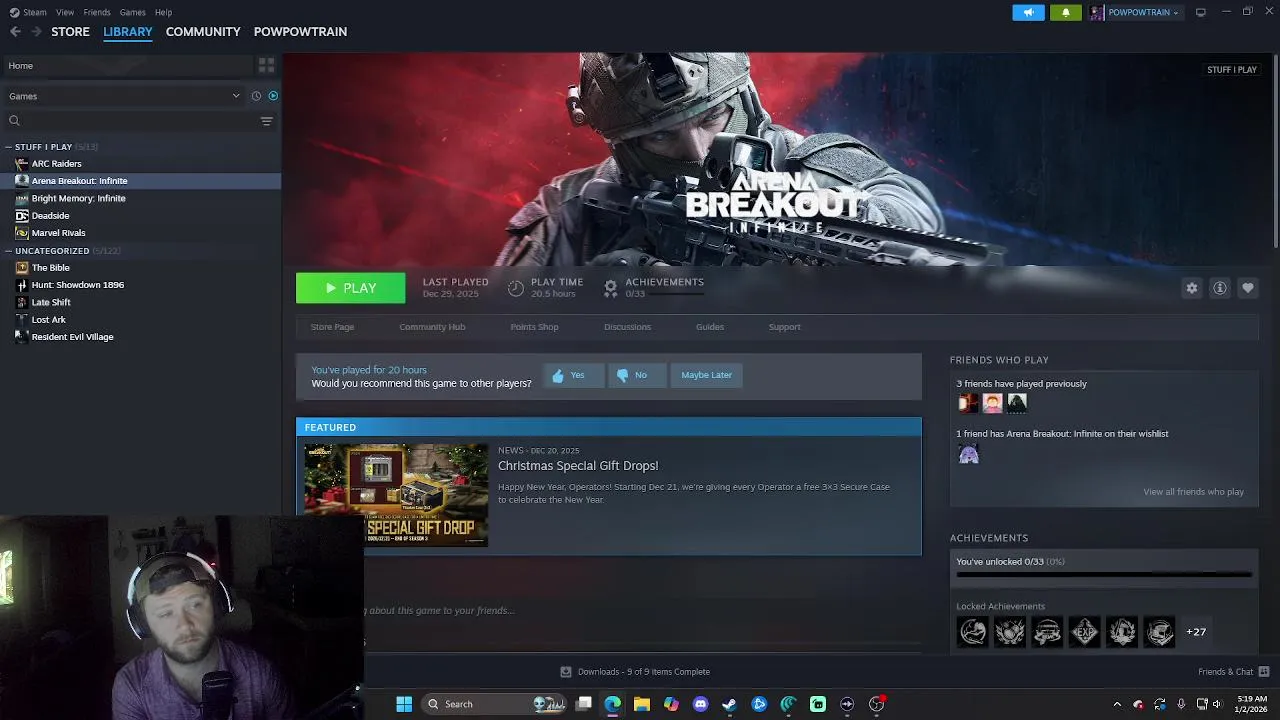Open the POWPOWTRAIN profile tab

[300, 32]
